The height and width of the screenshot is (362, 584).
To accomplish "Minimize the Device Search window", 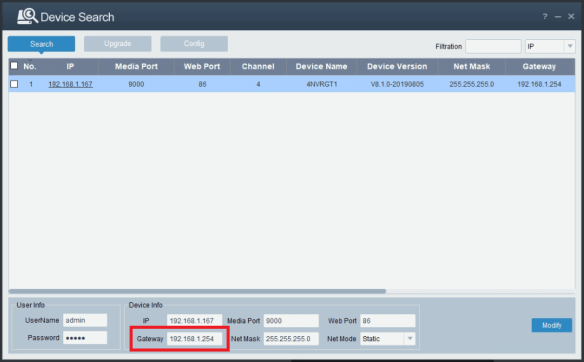I will pos(558,17).
